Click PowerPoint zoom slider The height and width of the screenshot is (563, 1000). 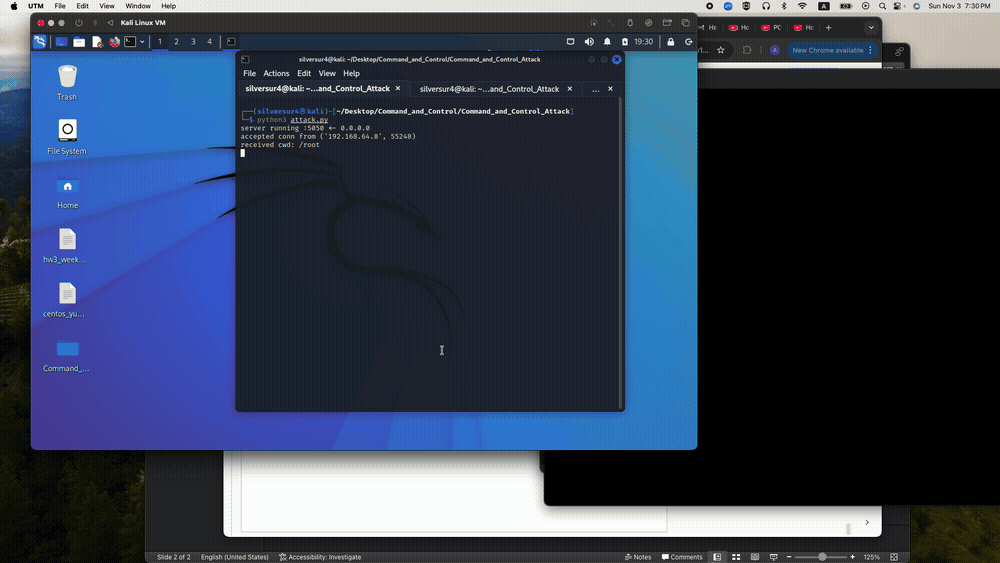[x=822, y=557]
